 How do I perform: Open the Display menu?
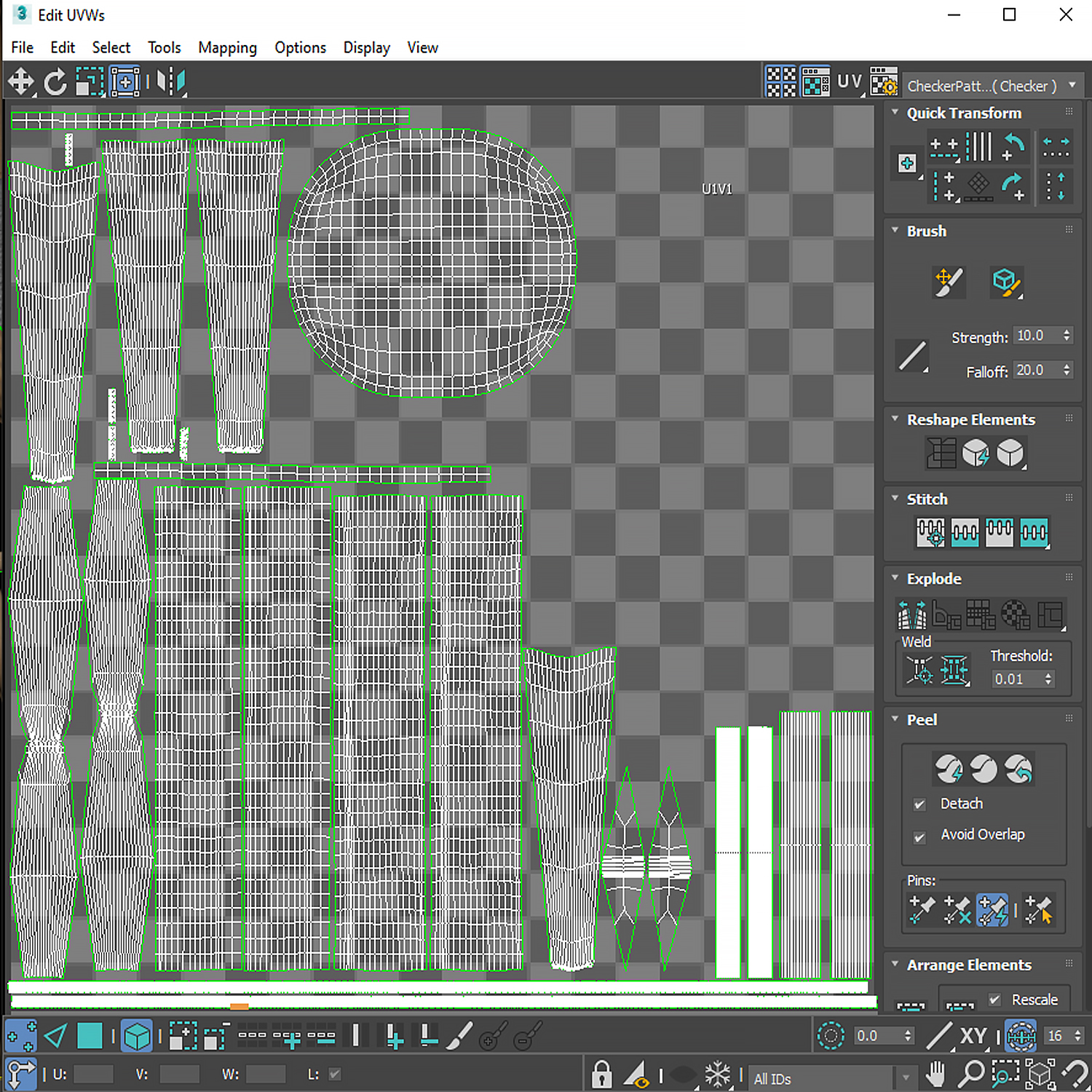coord(366,47)
